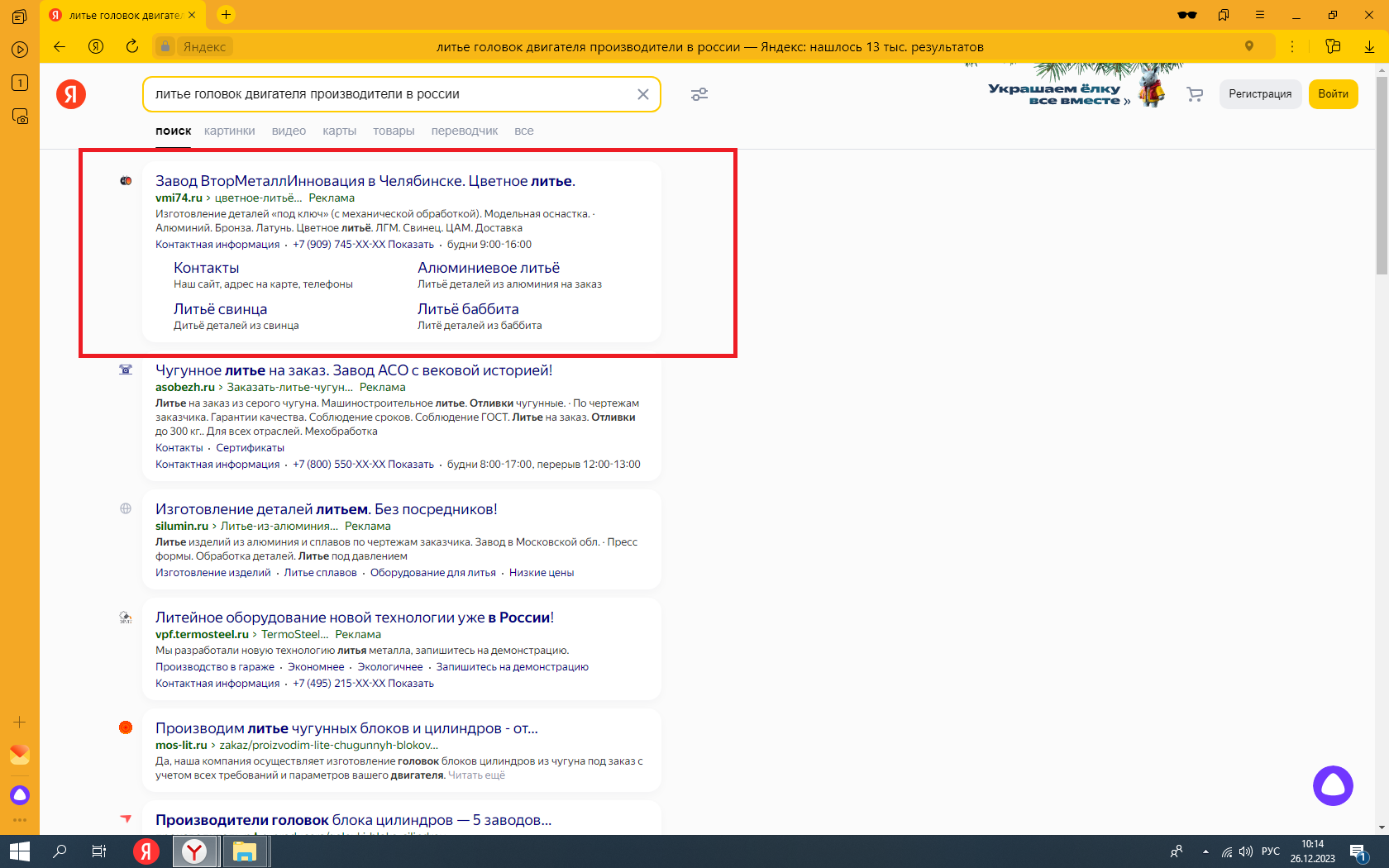The image size is (1389, 868).
Task: Click the lock icon in address bar
Action: [165, 46]
